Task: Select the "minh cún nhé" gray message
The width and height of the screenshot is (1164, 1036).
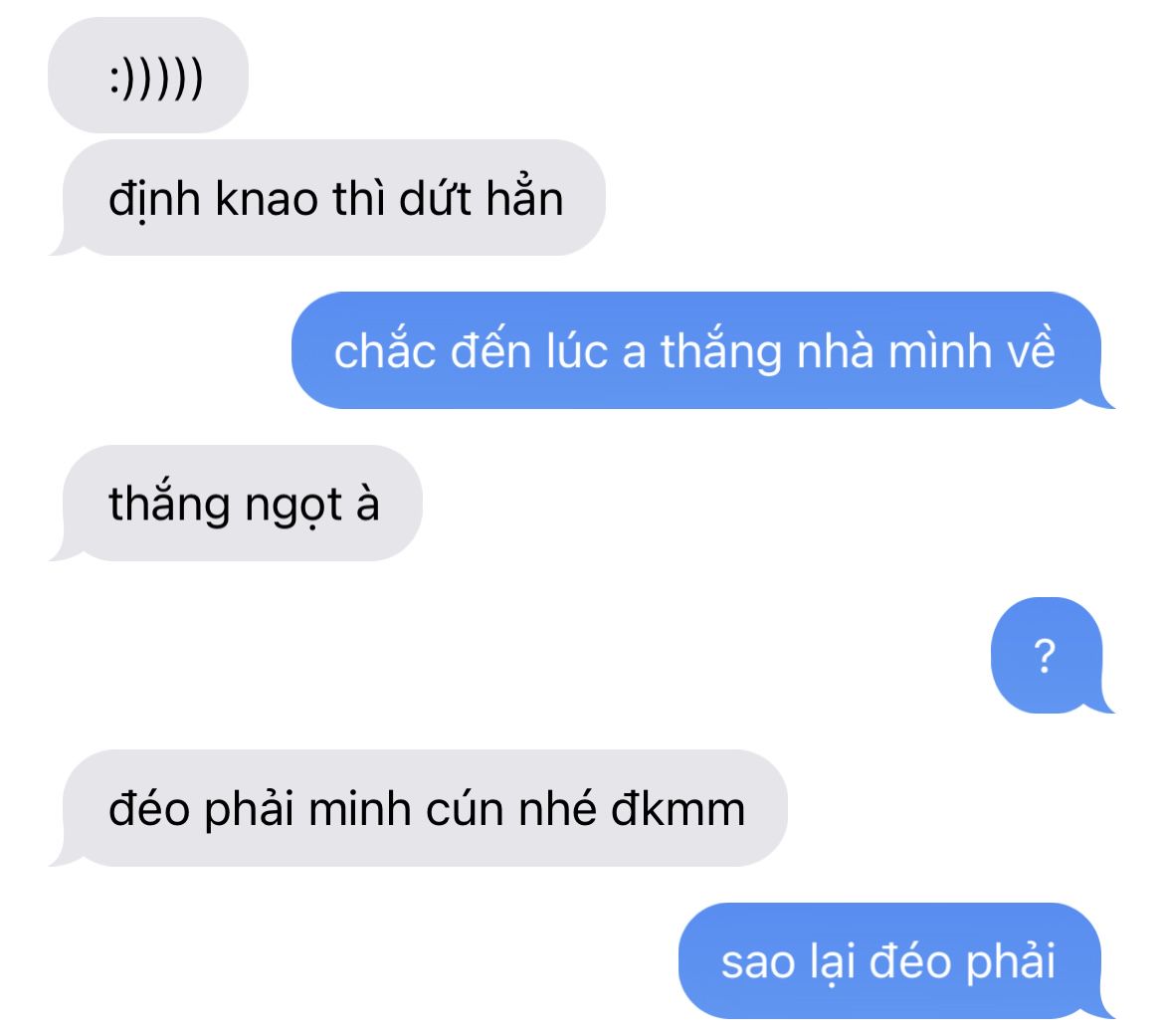Action: [x=418, y=808]
